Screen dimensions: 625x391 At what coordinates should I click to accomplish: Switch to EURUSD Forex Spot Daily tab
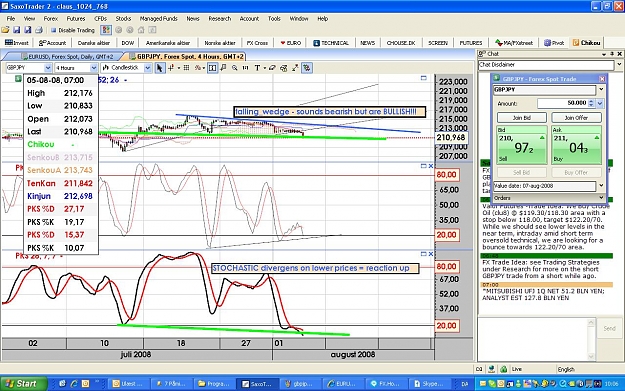[x=67, y=57]
